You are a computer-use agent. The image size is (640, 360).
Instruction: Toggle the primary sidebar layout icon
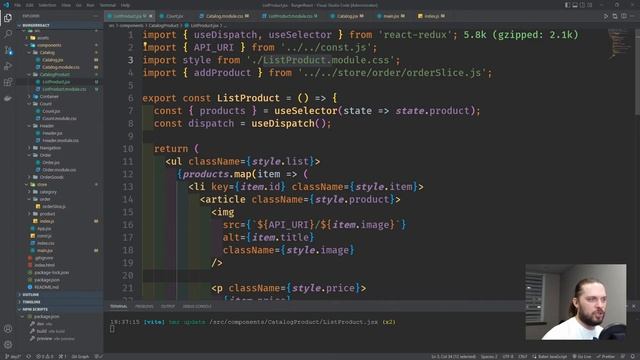point(567,5)
